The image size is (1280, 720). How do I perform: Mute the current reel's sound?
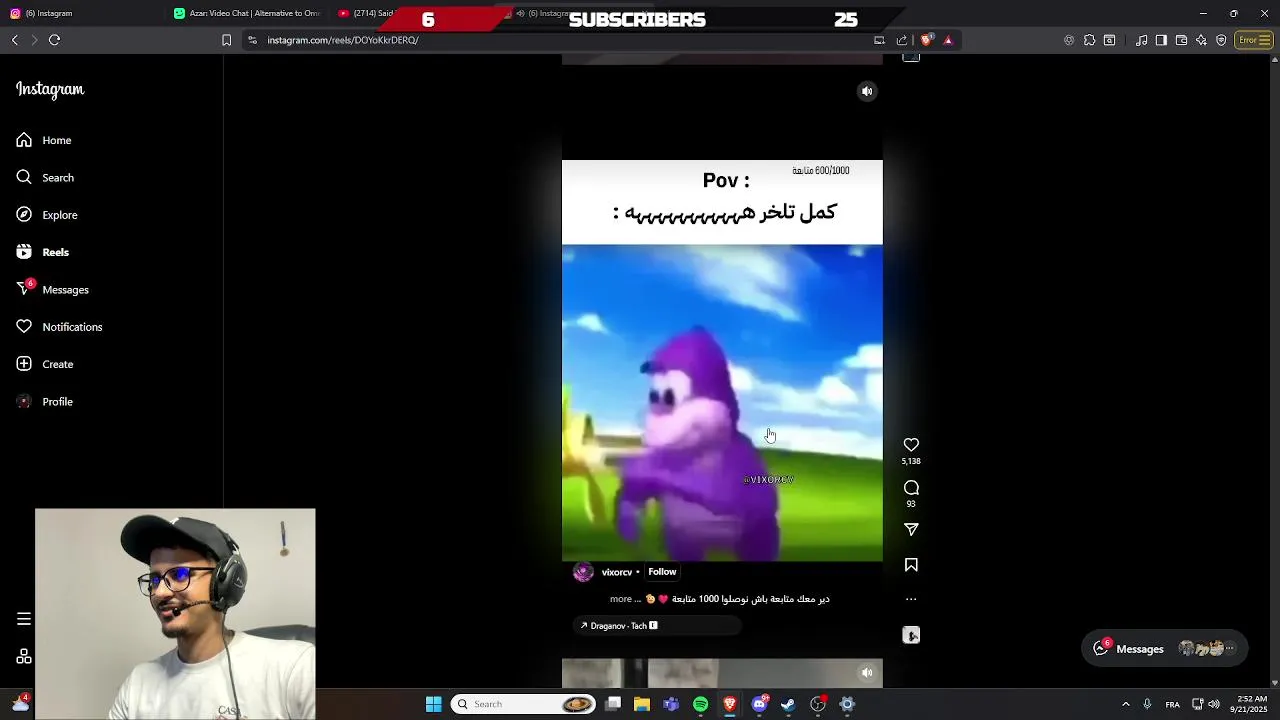867,91
